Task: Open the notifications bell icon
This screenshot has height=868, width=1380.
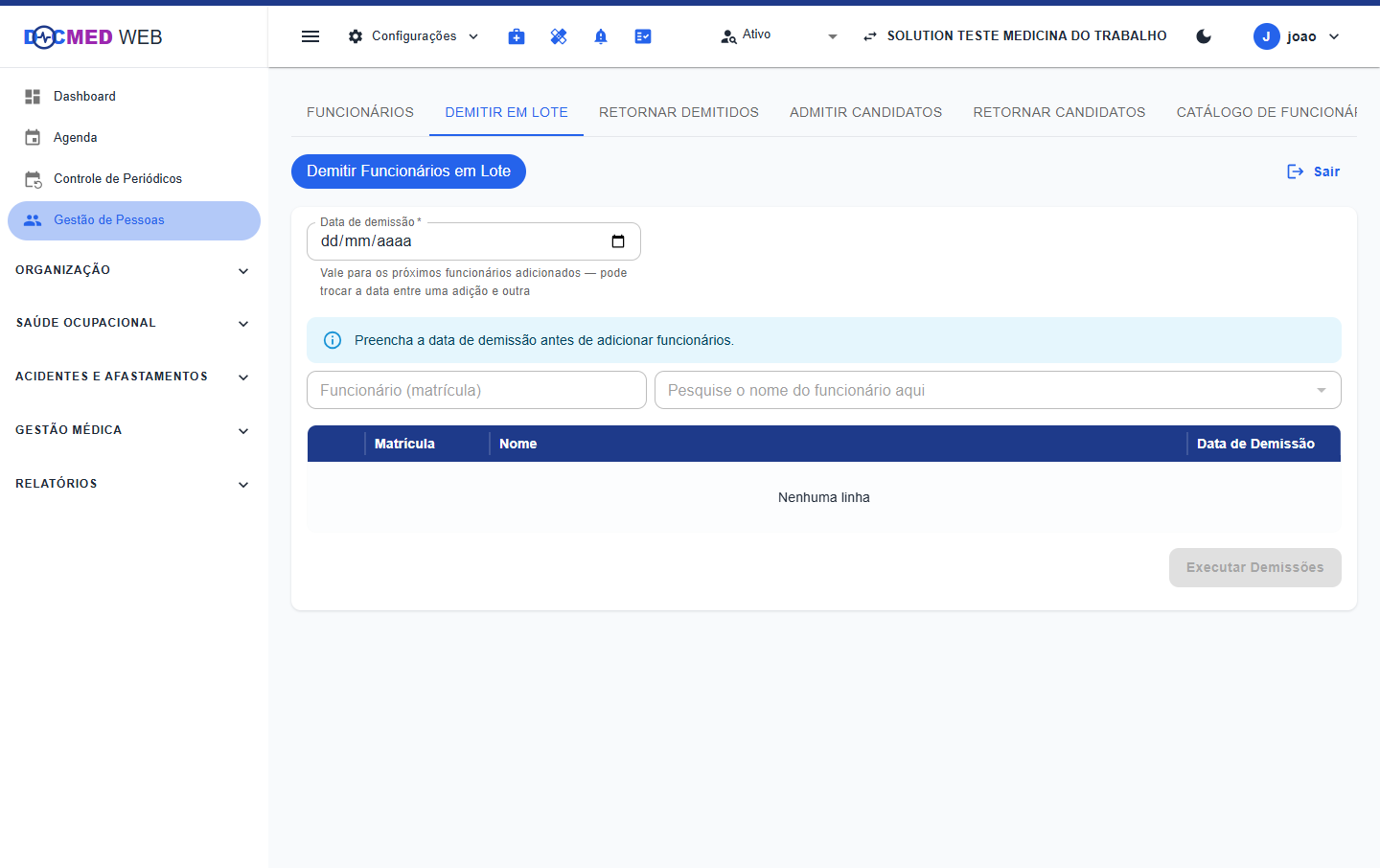Action: coord(601,36)
